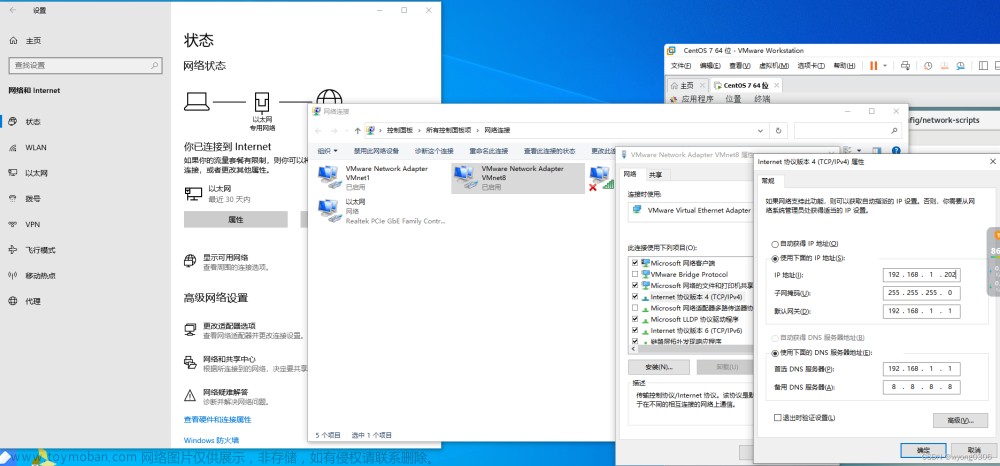Click CentOS 终端 in top bar

[762, 99]
